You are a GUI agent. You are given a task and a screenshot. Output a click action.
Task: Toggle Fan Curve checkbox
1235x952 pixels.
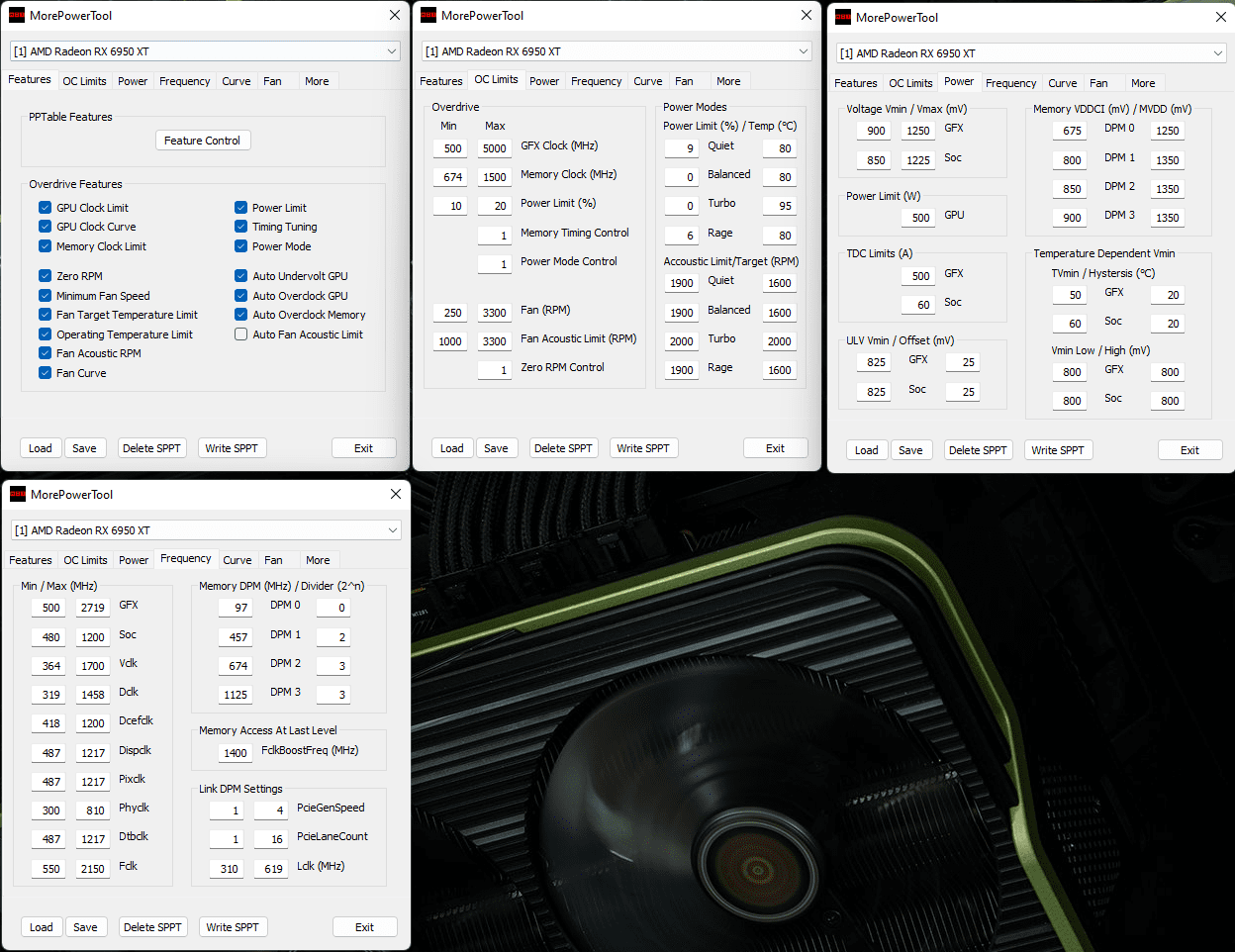tap(46, 373)
